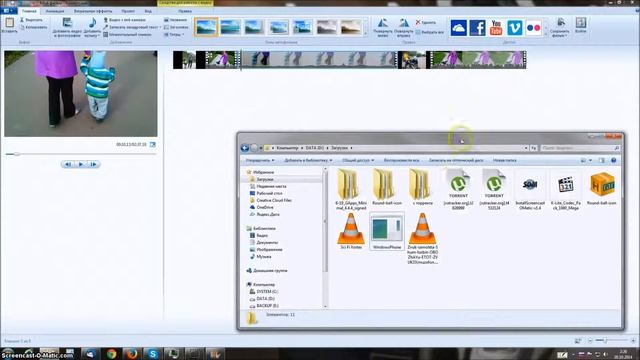This screenshot has width=640, height=360.
Task: Share movie to Facebook
Action: tap(477, 28)
